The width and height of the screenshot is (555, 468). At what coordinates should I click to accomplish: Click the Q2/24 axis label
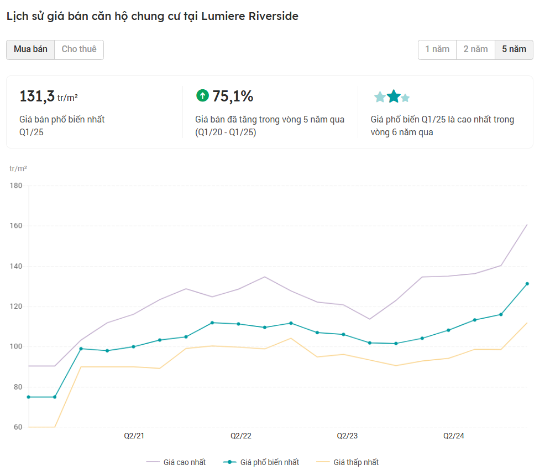[x=454, y=436]
